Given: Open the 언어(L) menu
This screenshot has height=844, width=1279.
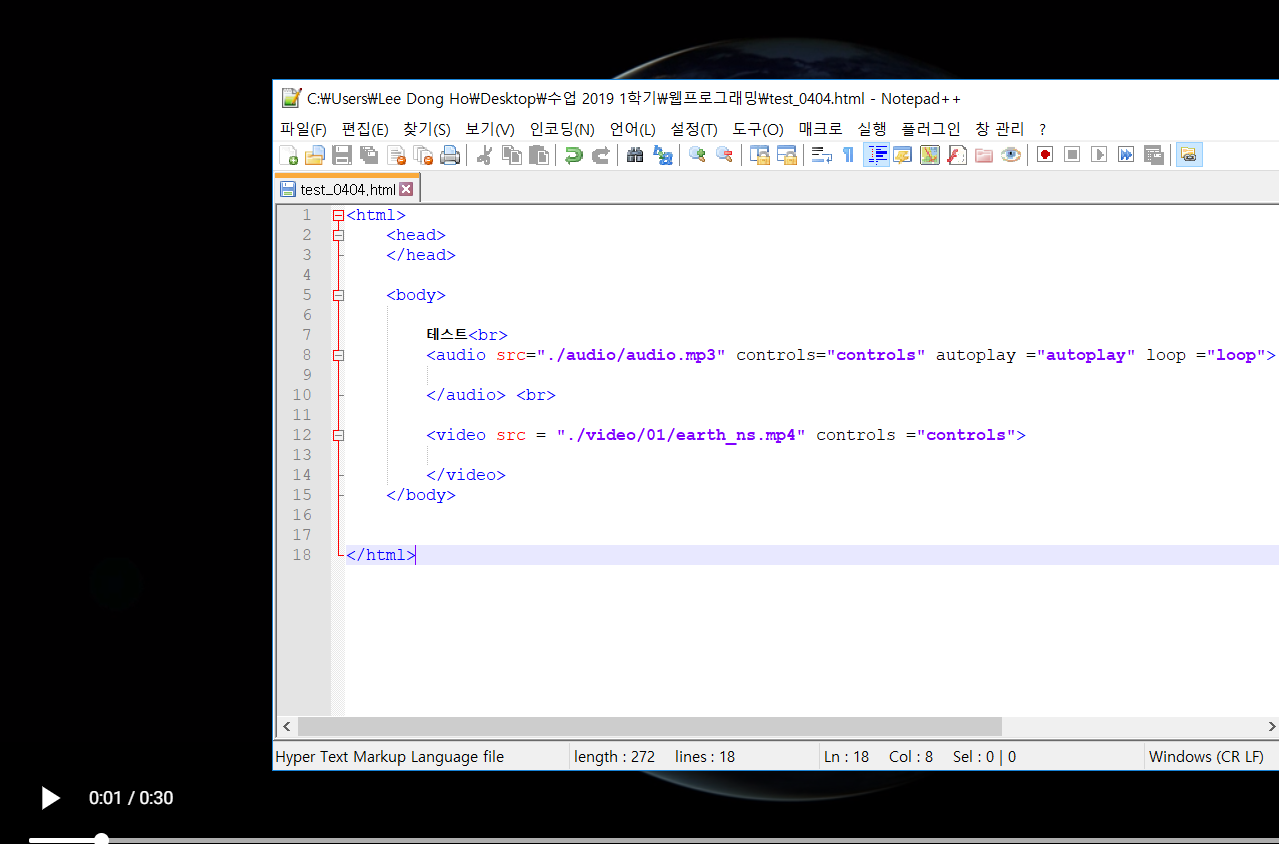Looking at the screenshot, I should pos(633,129).
